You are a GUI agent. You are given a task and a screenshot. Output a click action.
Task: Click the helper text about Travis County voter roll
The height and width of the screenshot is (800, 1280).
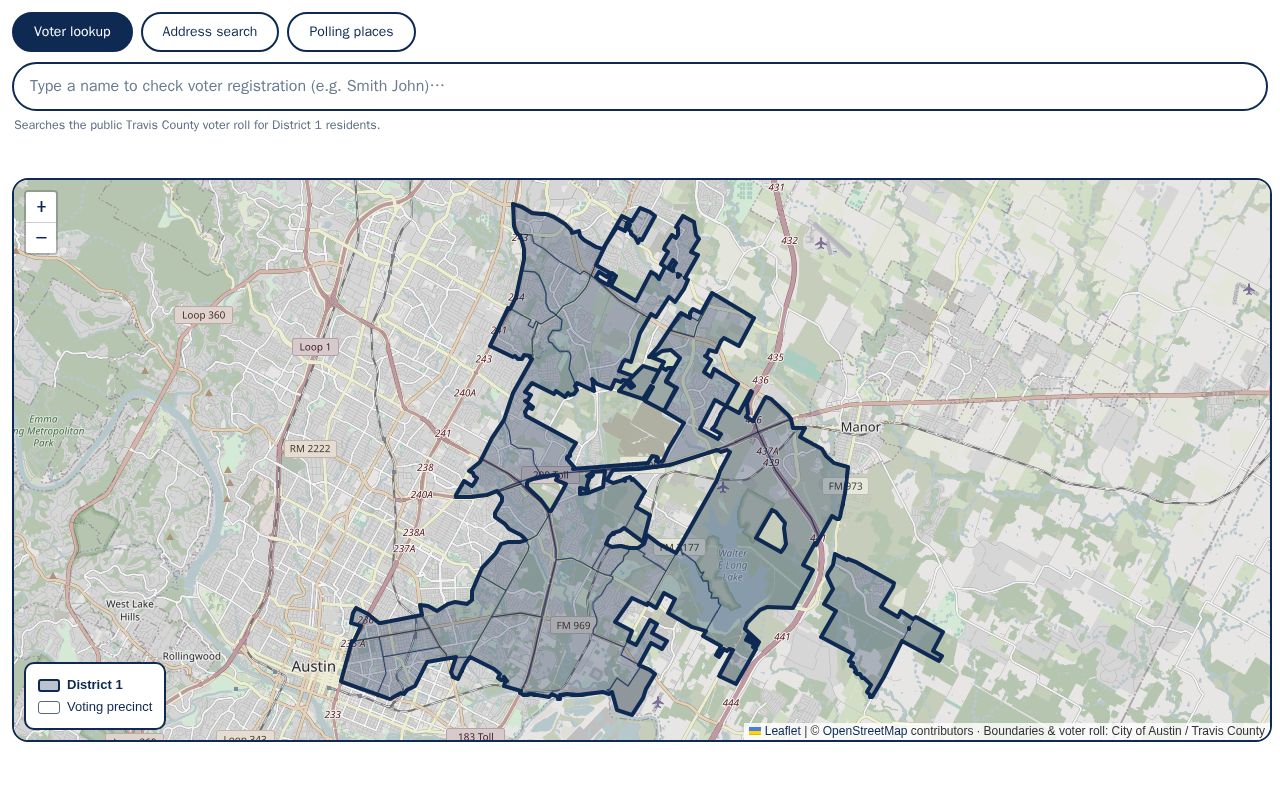(197, 125)
